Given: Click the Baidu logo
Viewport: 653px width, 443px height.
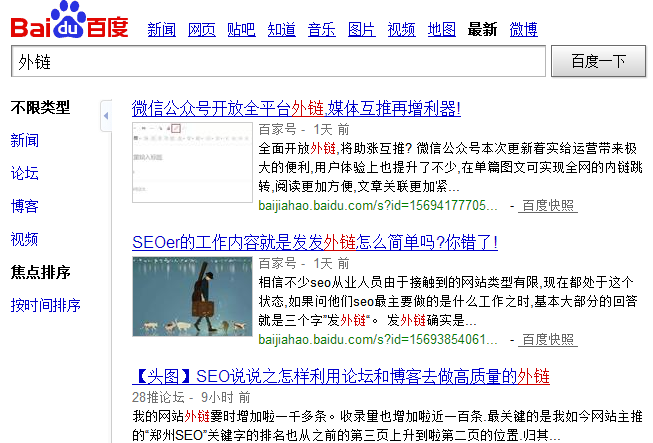Looking at the screenshot, I should tap(70, 22).
